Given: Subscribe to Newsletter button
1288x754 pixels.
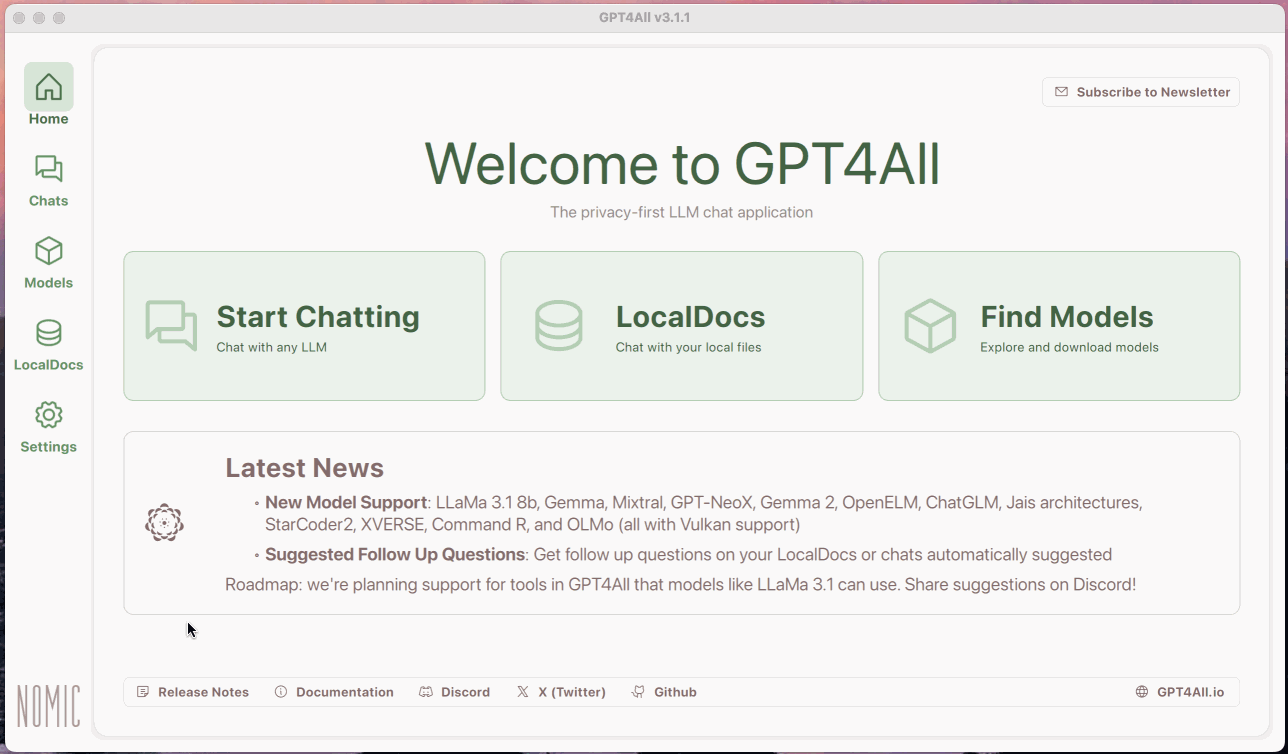Looking at the screenshot, I should click(x=1141, y=92).
